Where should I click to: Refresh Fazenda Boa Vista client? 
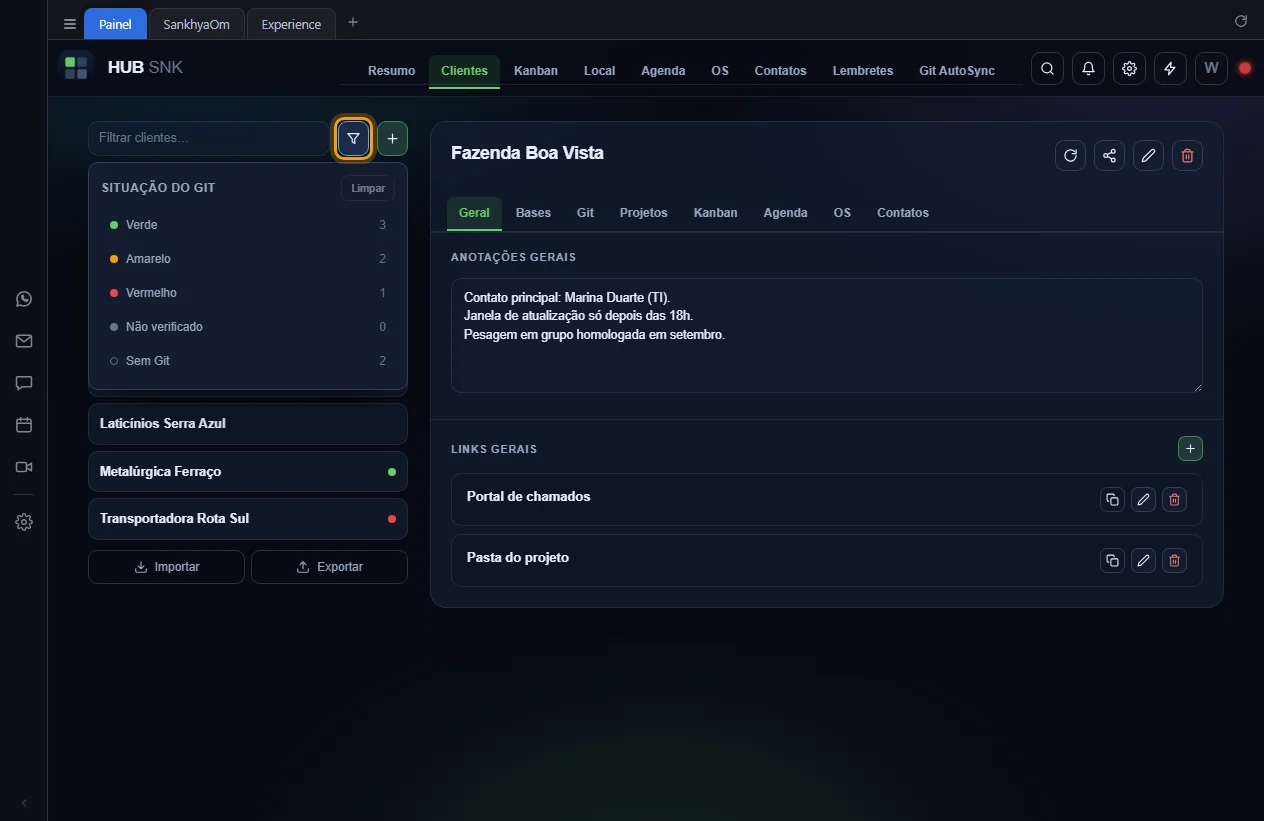1070,155
